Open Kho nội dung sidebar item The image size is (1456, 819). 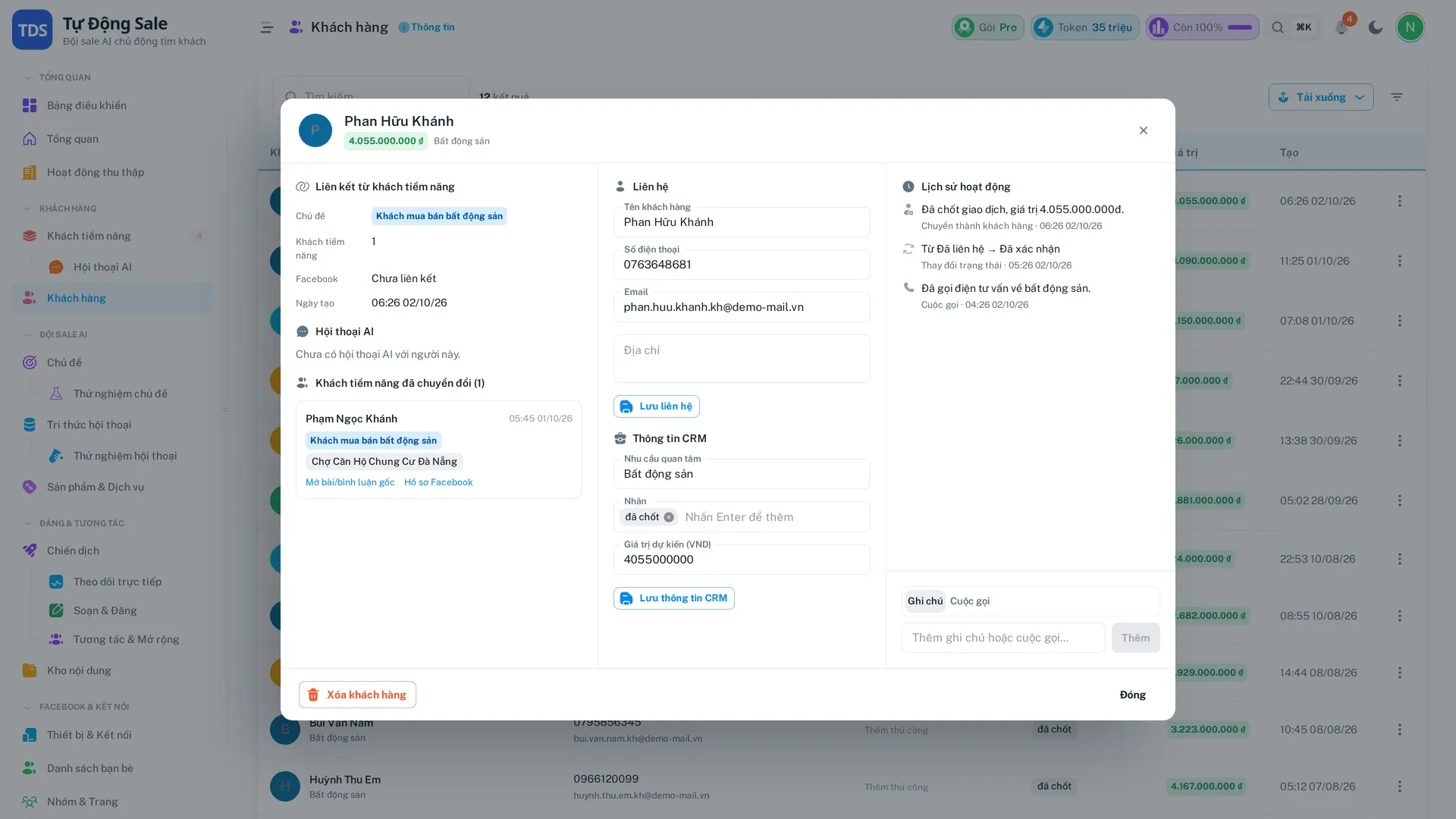114,670
